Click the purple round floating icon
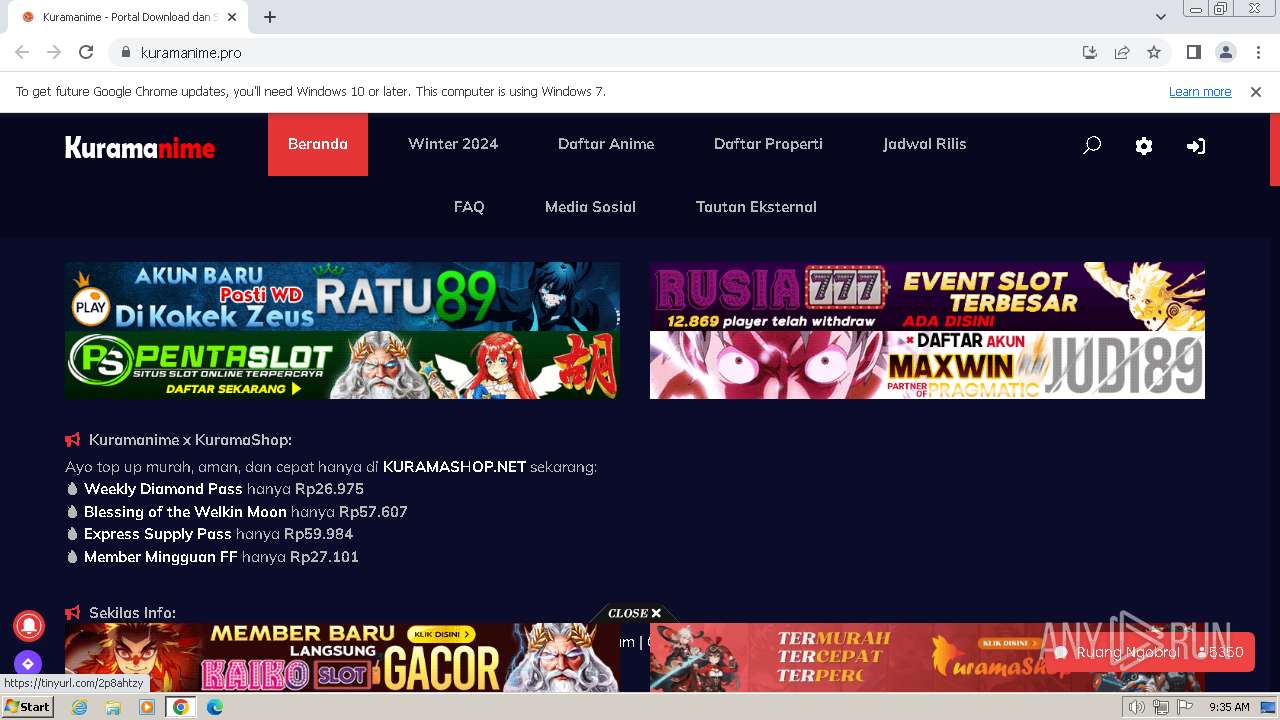Screen dimensions: 1280x720 (x=28, y=663)
